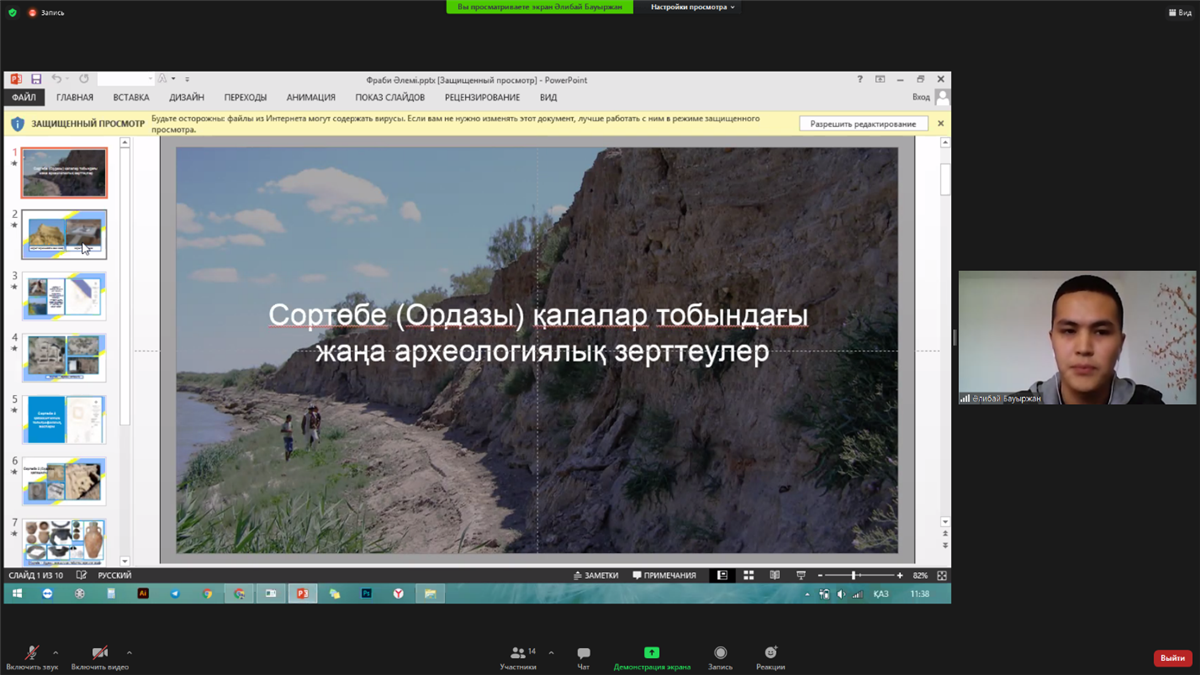This screenshot has width=1200, height=675.
Task: Click the save icon in PowerPoint title bar
Action: [36, 79]
